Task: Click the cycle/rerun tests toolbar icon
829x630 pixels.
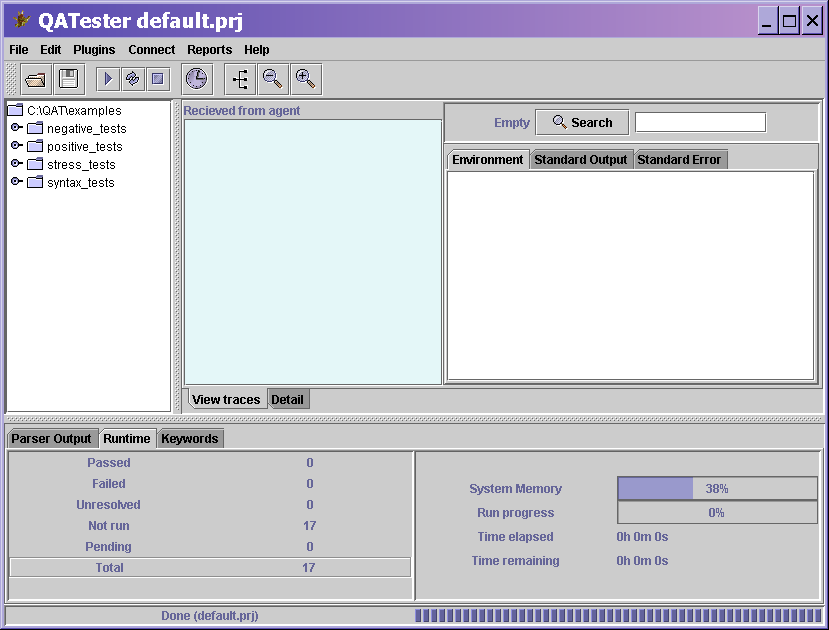Action: (x=132, y=78)
